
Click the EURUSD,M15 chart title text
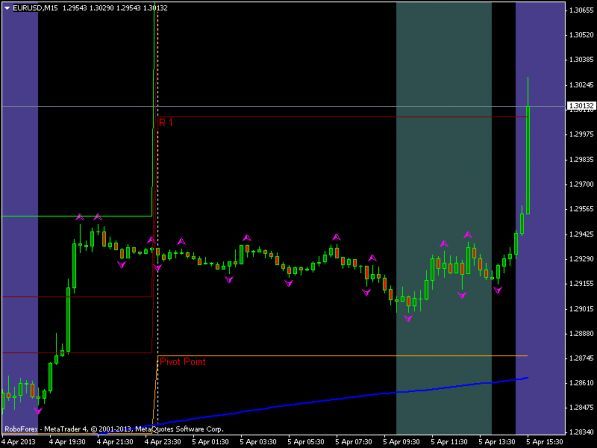tap(35, 8)
